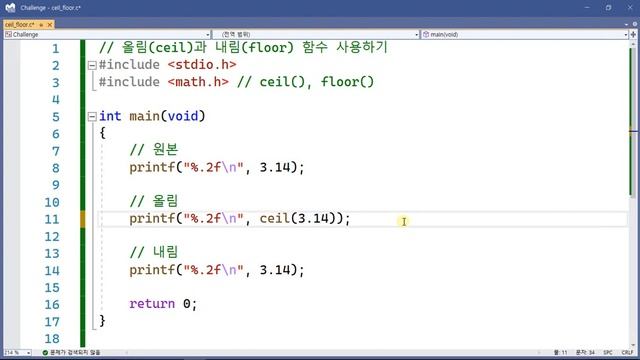The image size is (640, 360).
Task: Collapse the main function outline
Action: 92,117
